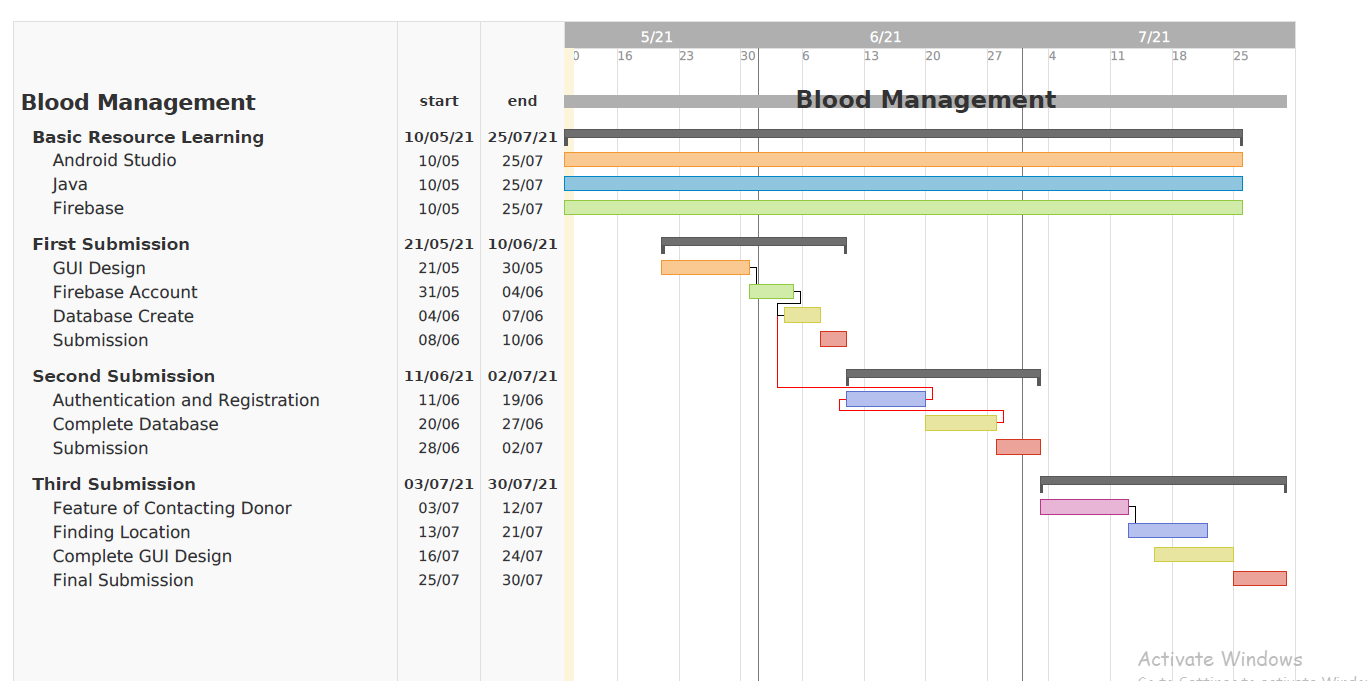Click the pink Feature of Contacting Donor bar

pos(1084,507)
